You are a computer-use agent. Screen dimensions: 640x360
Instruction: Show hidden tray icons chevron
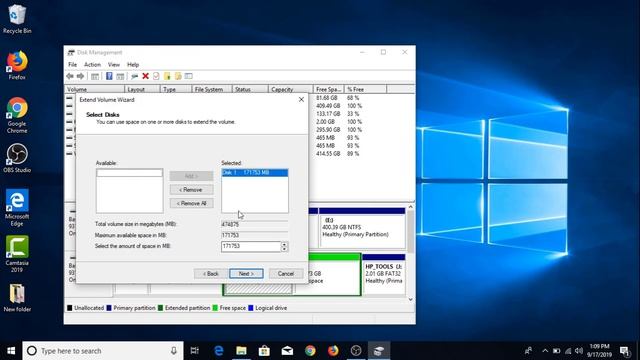point(545,351)
